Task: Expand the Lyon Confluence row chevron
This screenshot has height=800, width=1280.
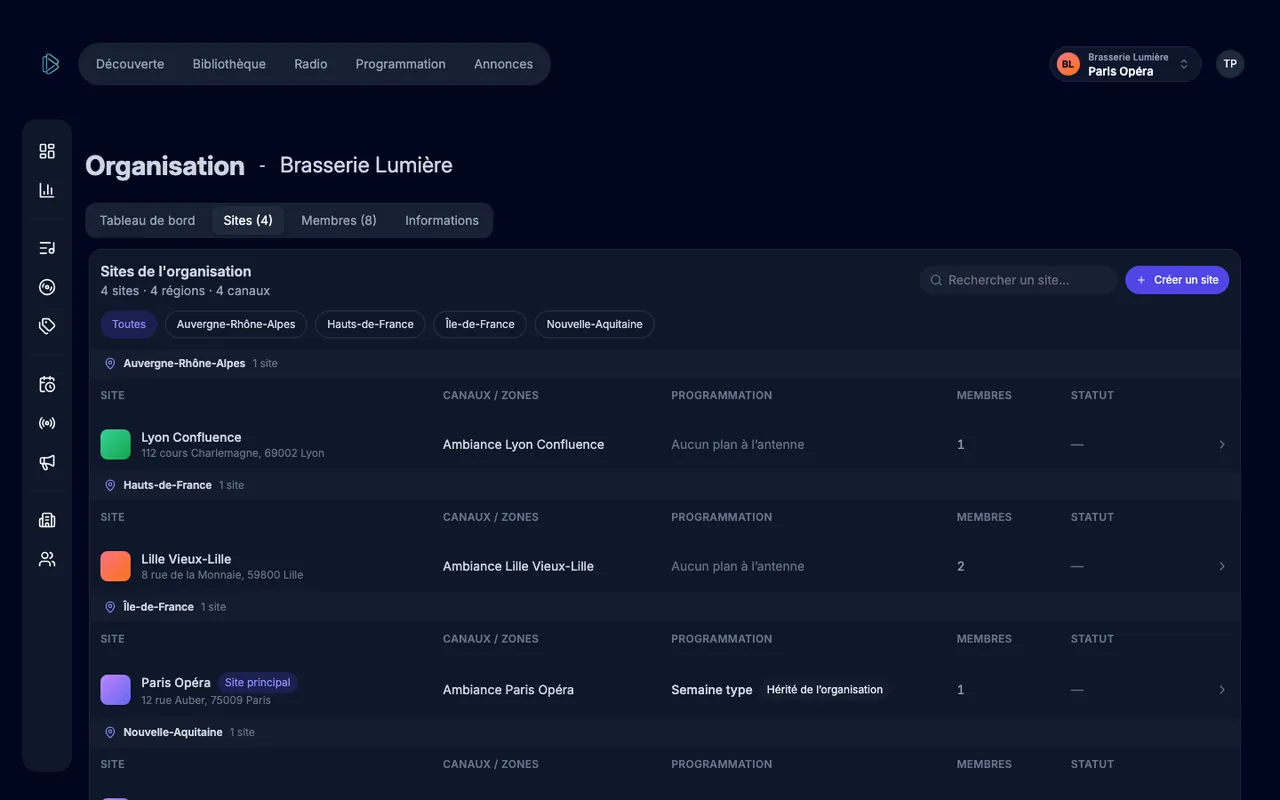Action: pos(1222,444)
